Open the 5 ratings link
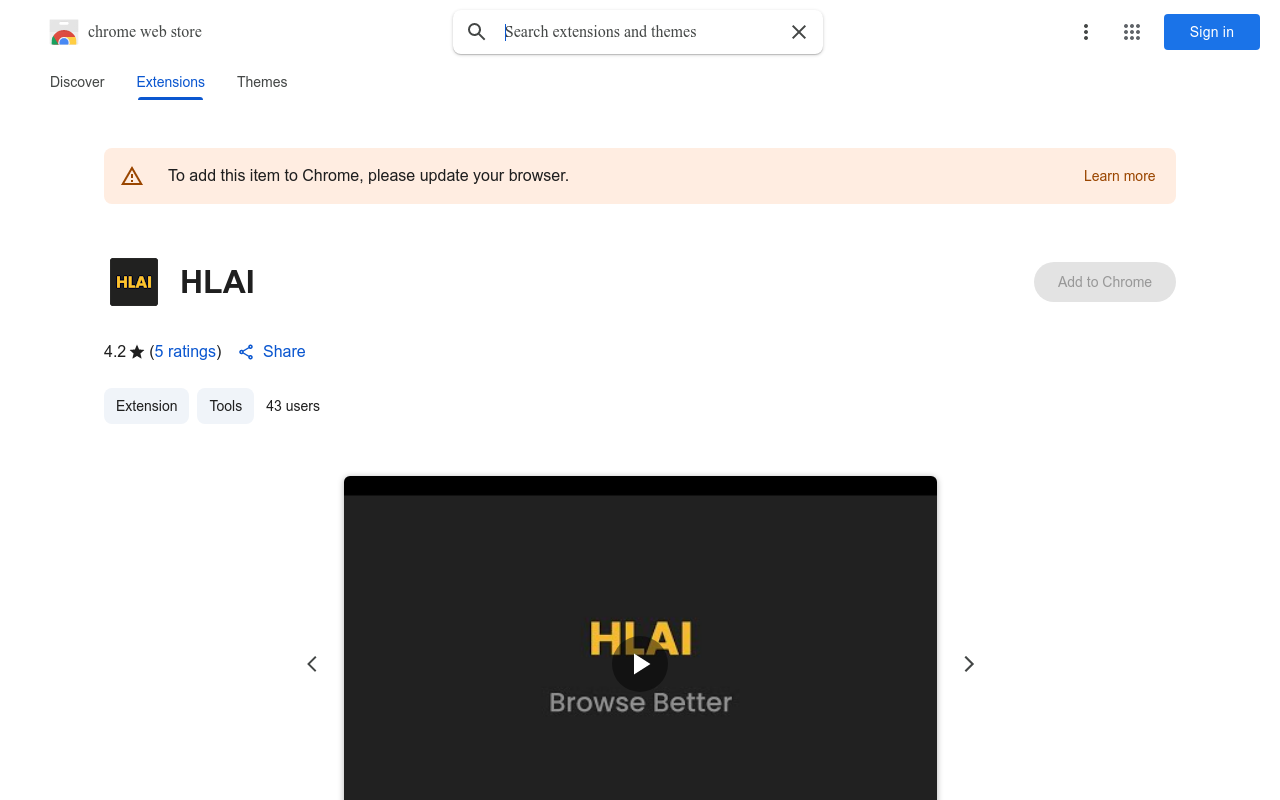This screenshot has height=800, width=1280. point(185,351)
